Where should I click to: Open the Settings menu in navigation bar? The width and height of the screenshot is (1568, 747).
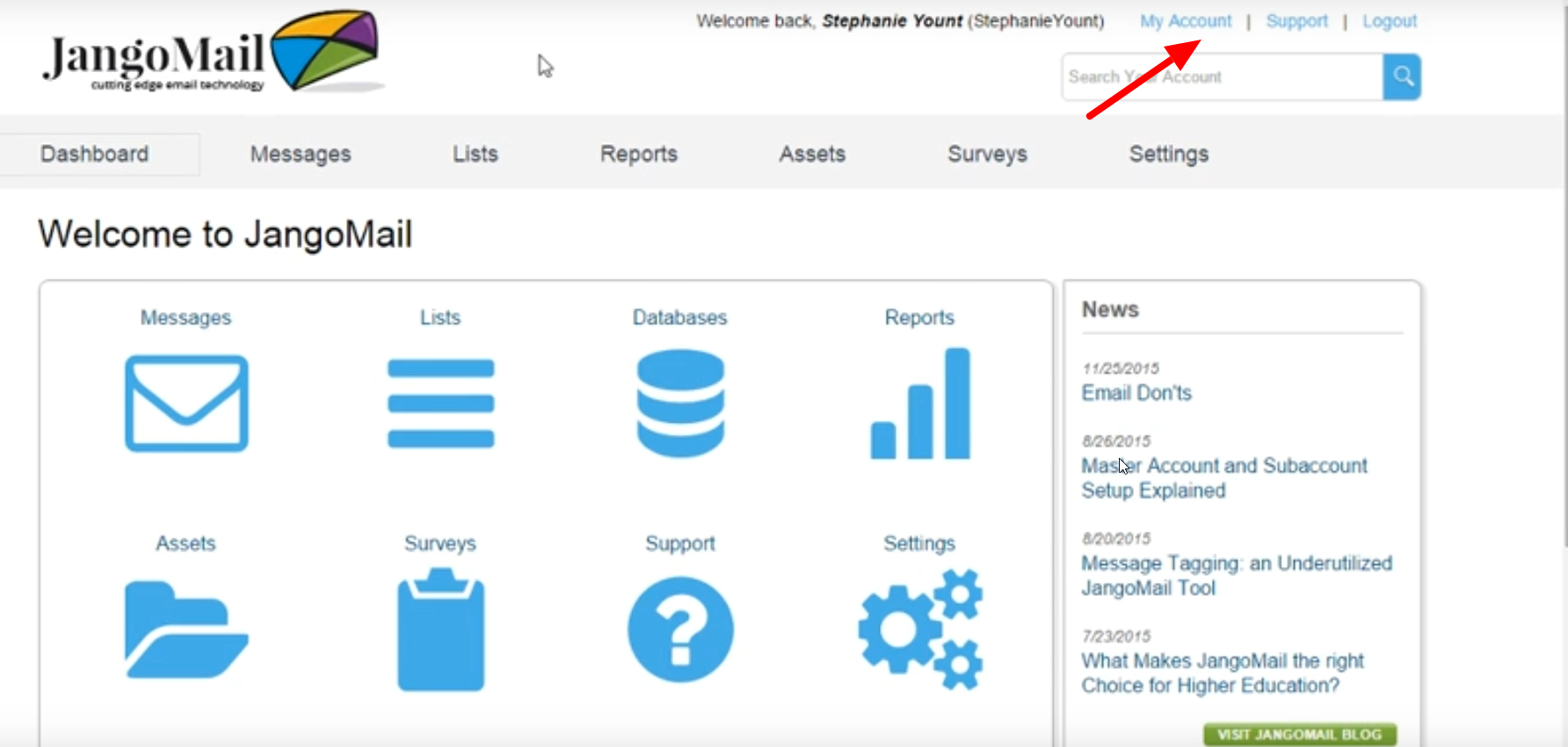click(x=1169, y=154)
